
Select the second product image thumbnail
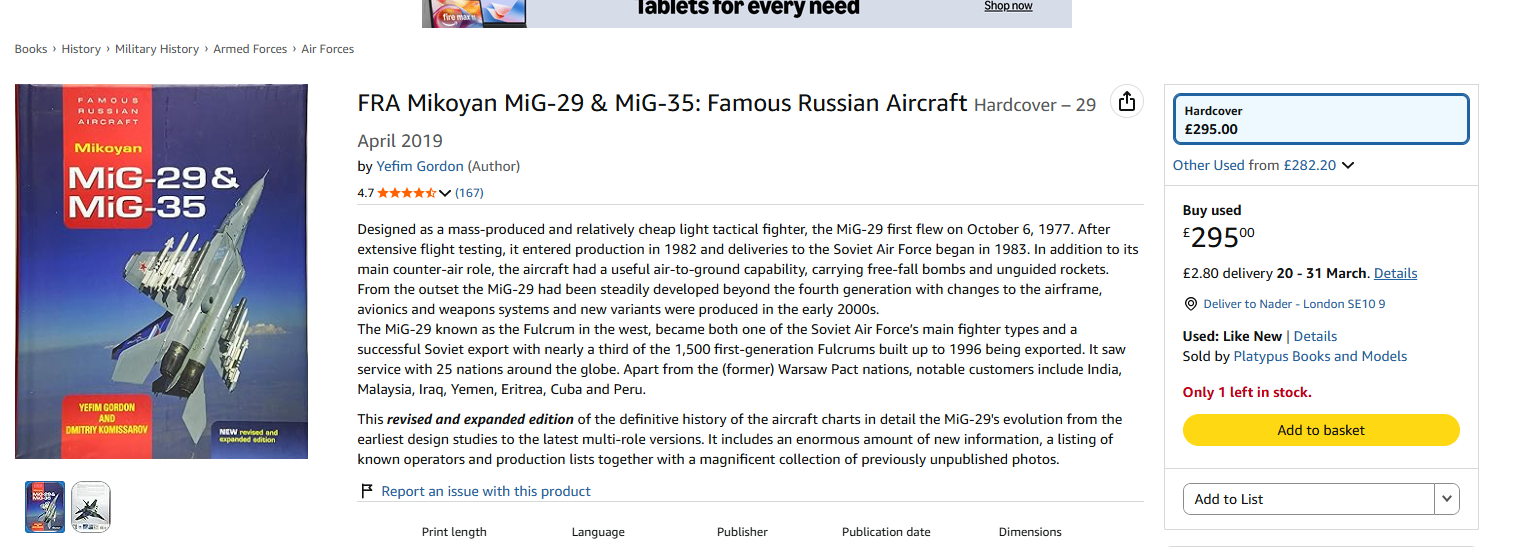tap(91, 507)
